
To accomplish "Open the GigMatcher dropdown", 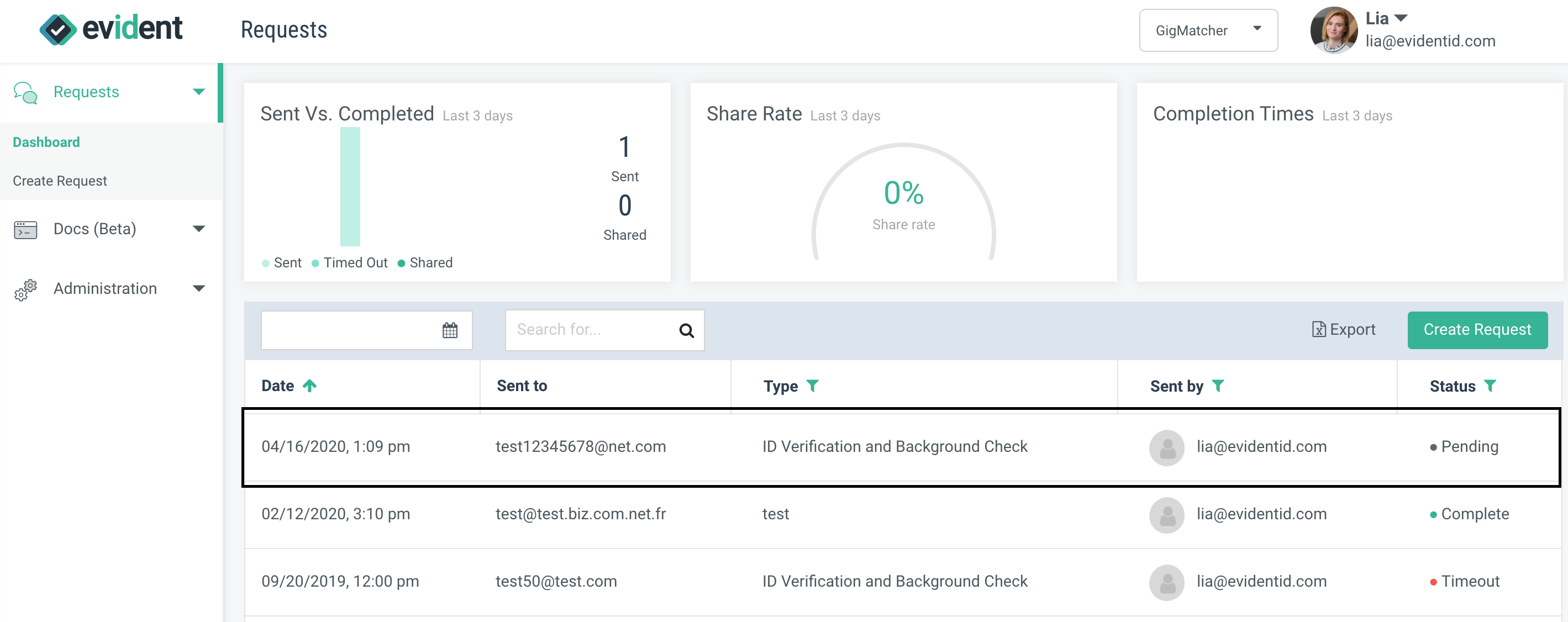I will pyautogui.click(x=1208, y=30).
